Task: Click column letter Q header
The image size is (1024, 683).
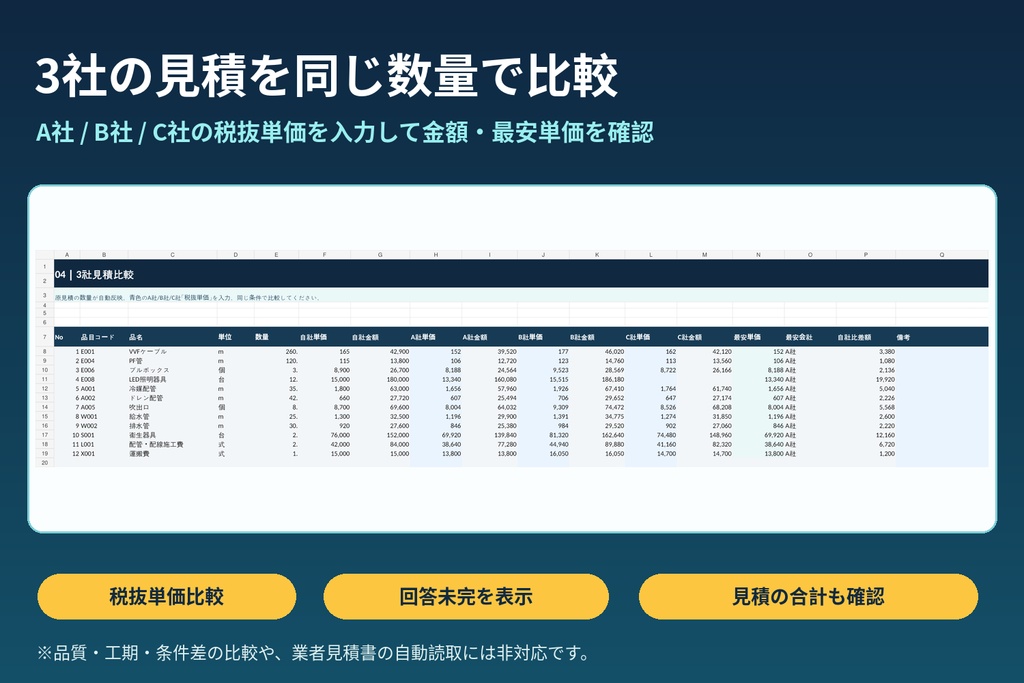Action: click(x=942, y=255)
